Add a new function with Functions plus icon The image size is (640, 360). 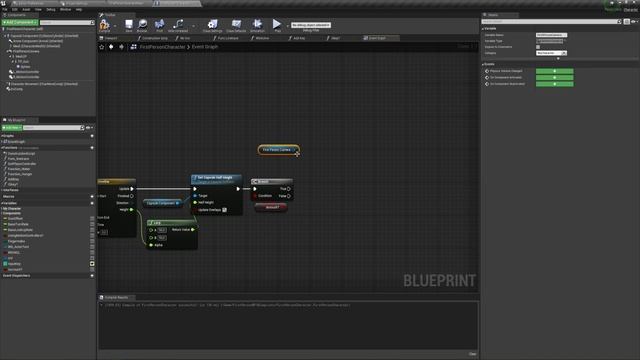(x=92, y=148)
